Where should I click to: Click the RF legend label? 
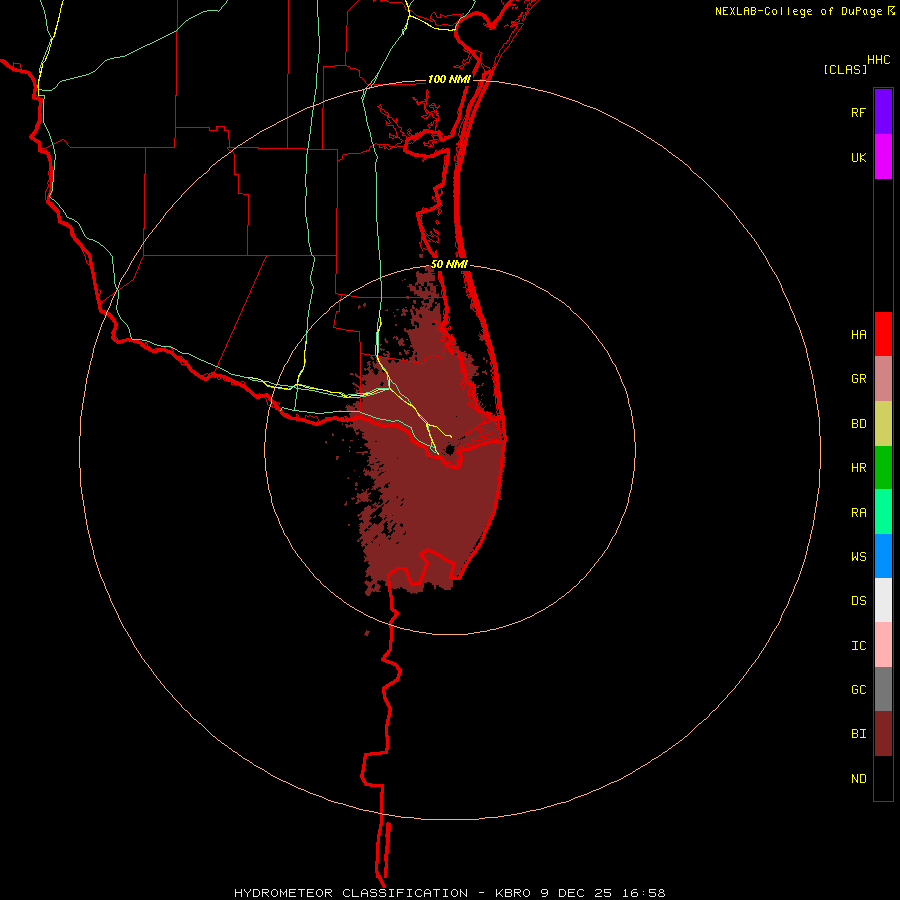pos(858,113)
